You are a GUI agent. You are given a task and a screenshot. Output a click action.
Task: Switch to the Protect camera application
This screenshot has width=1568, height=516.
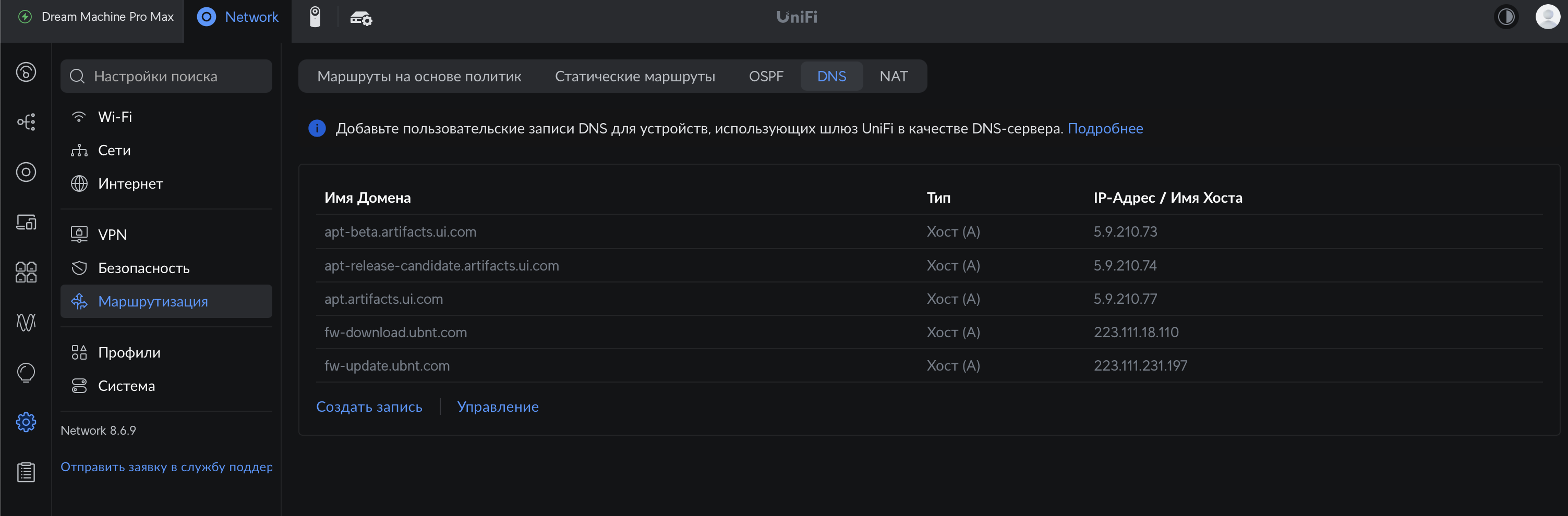(x=315, y=17)
